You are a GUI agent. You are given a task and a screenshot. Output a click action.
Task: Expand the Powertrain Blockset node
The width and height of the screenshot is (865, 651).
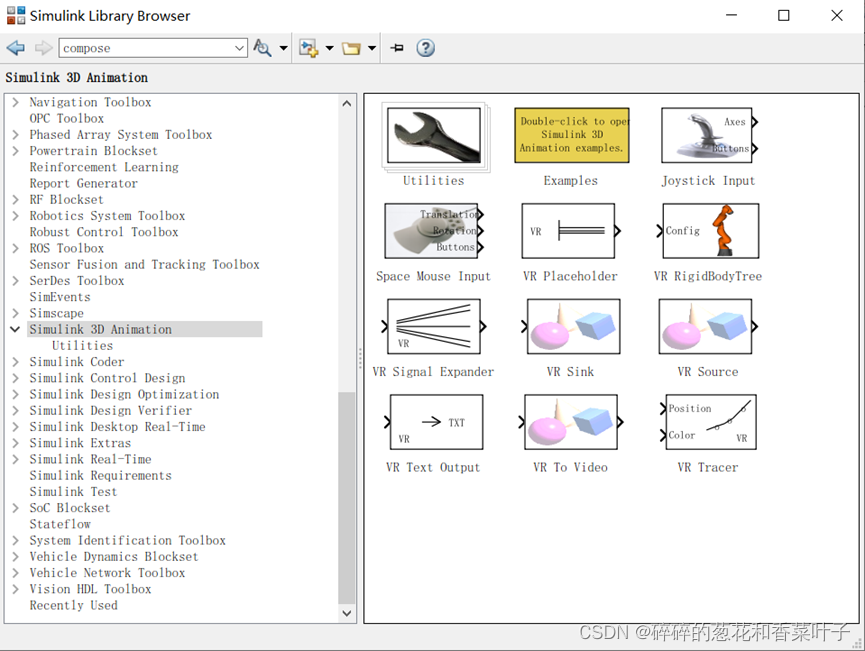(x=15, y=151)
